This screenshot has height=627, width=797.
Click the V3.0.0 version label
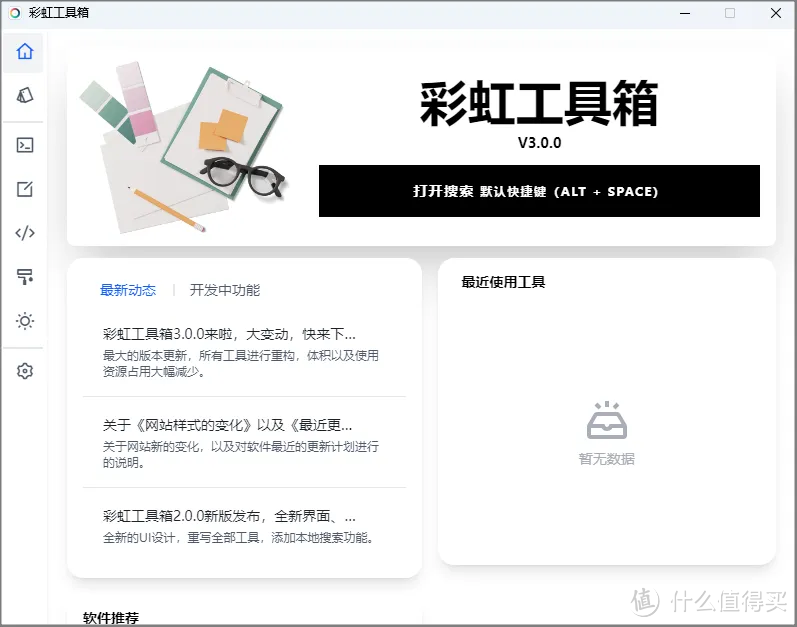tap(539, 143)
